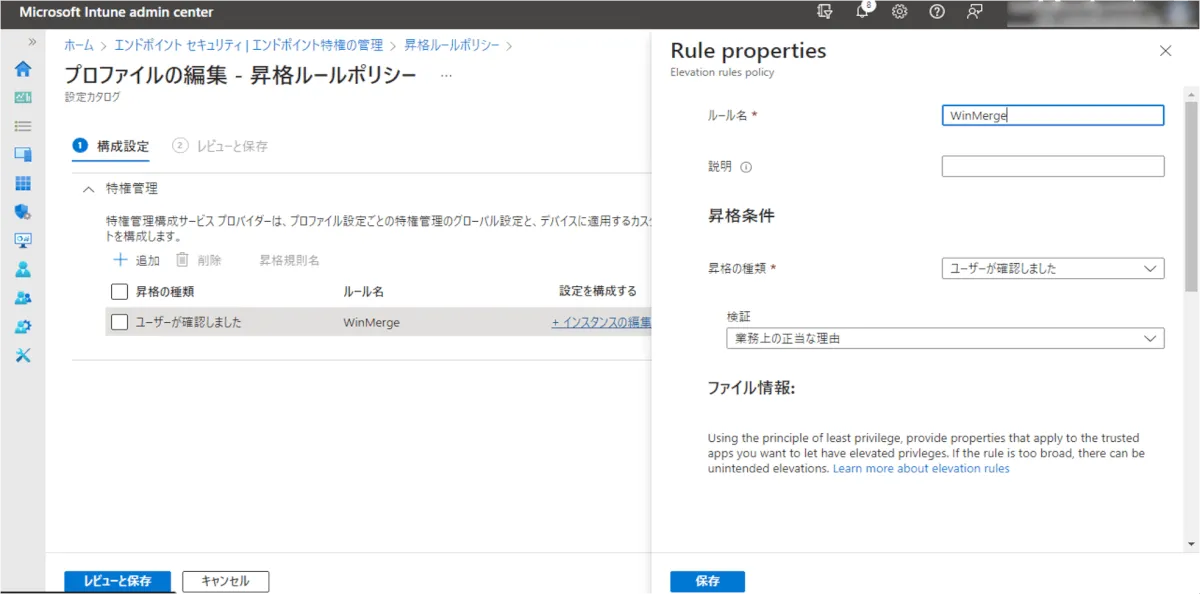1200x594 pixels.
Task: Click info icon next to 説明
Action: tap(746, 167)
